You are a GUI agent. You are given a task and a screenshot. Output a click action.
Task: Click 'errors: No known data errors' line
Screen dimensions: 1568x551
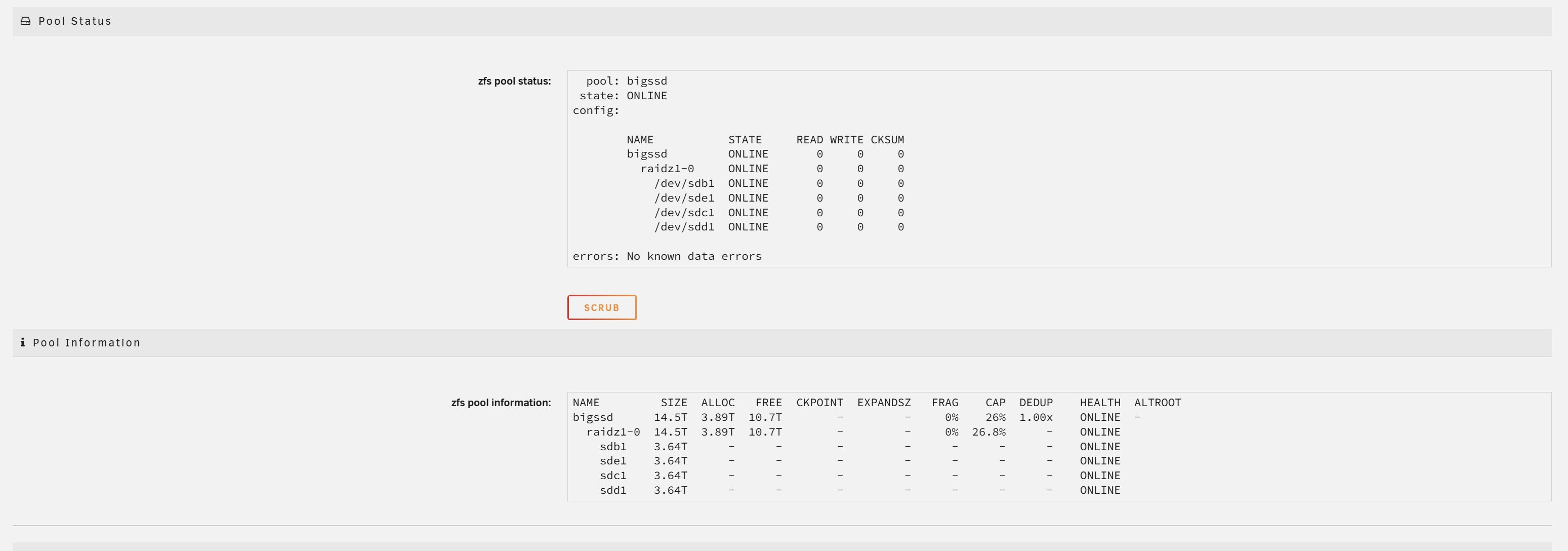[667, 256]
